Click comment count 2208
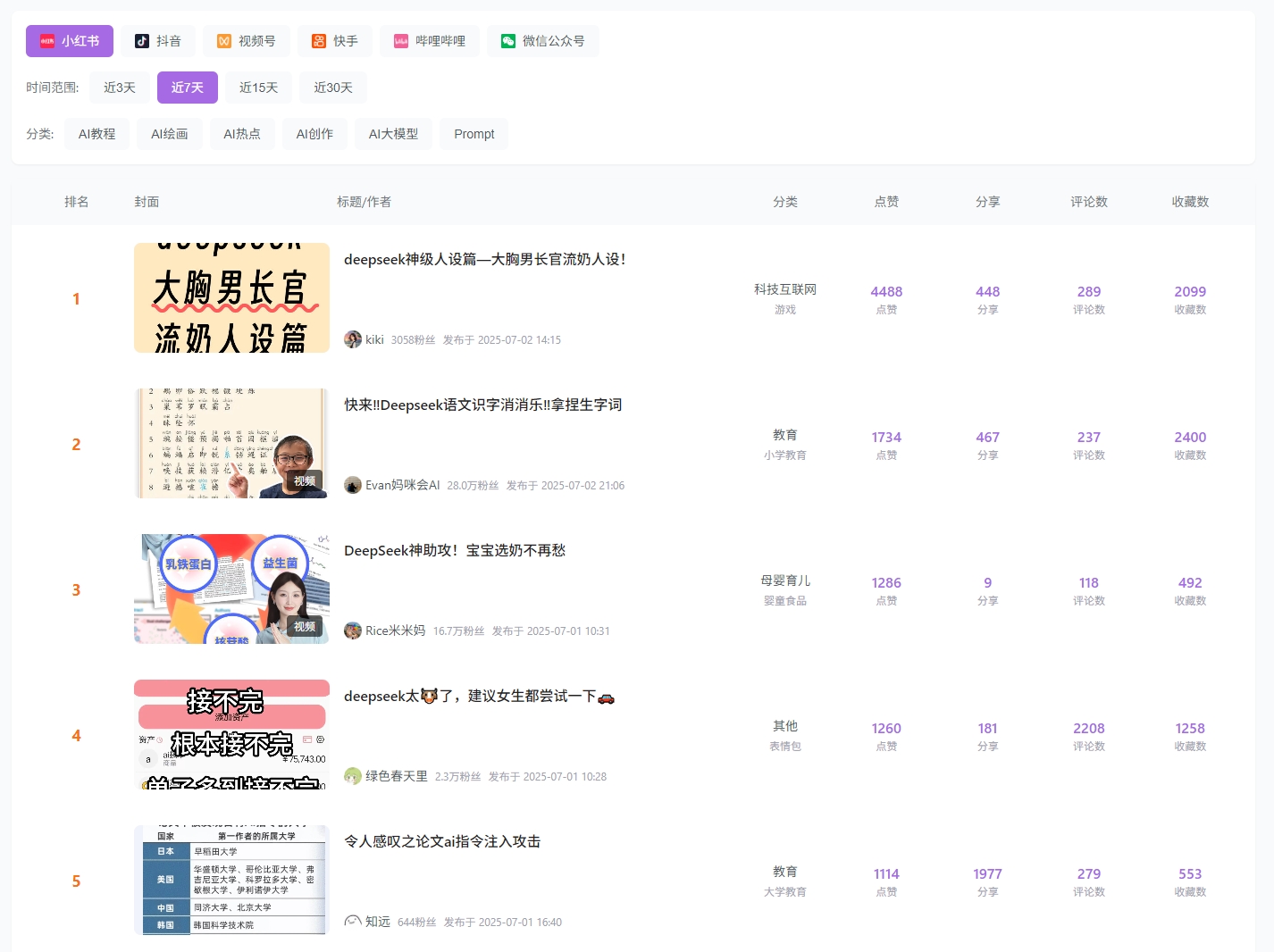The width and height of the screenshot is (1274, 952). [1089, 728]
